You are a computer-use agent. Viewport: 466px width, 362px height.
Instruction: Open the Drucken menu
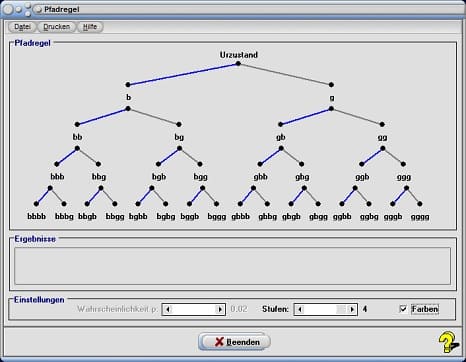point(57,27)
